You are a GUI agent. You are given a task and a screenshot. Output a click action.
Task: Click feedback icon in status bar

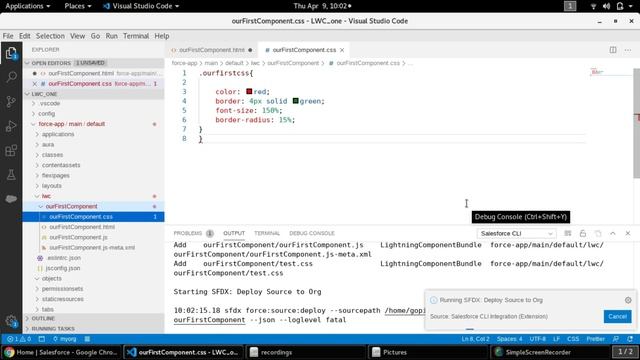click(x=616, y=339)
